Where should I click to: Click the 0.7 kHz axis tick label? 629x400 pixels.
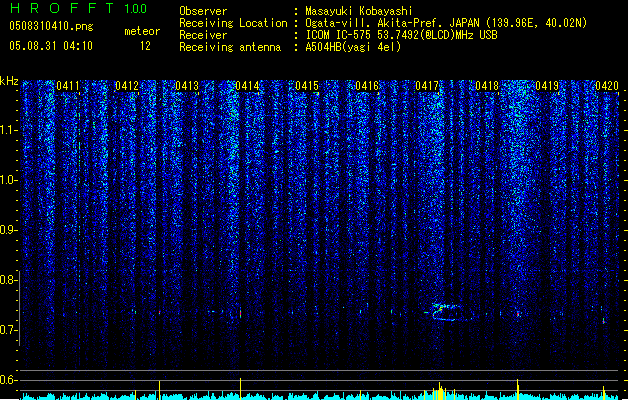pos(8,330)
